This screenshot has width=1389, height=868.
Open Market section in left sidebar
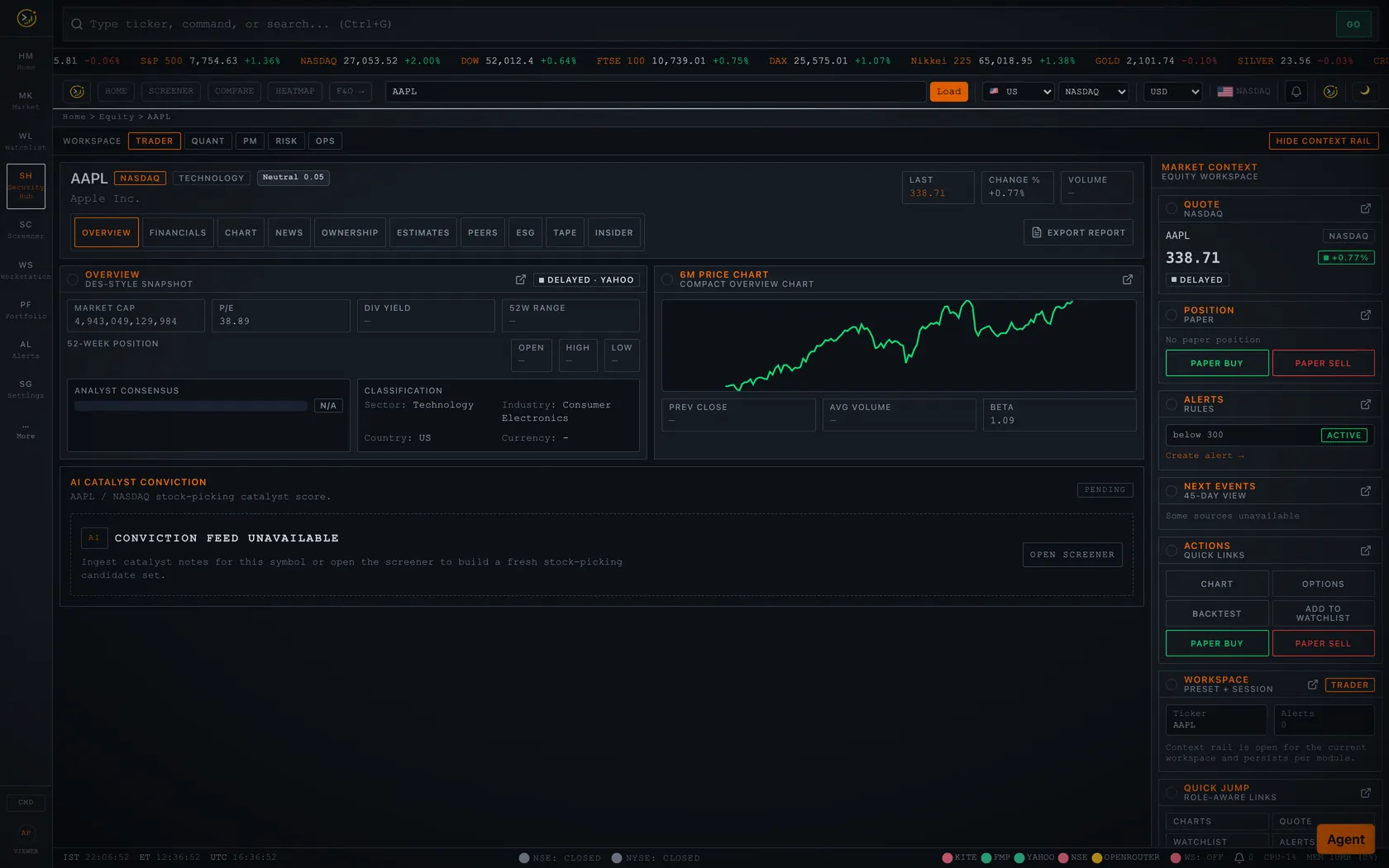(26, 101)
